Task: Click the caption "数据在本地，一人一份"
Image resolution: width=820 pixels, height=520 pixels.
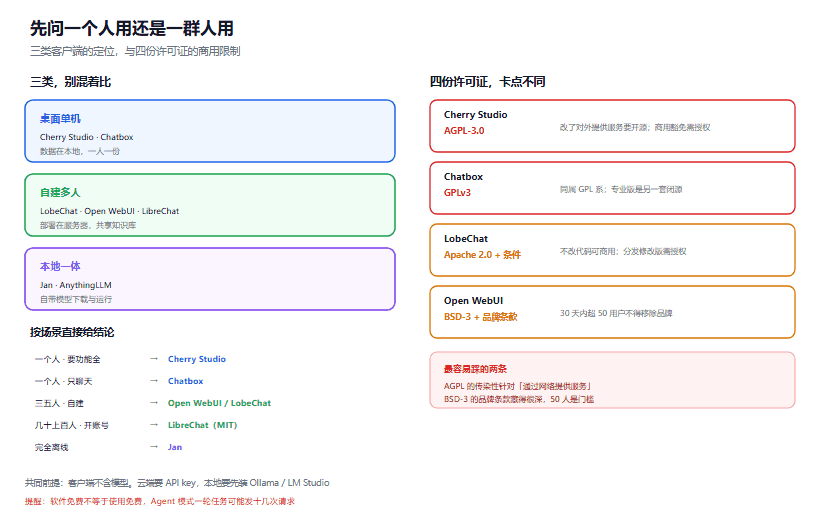Action: coord(79,151)
